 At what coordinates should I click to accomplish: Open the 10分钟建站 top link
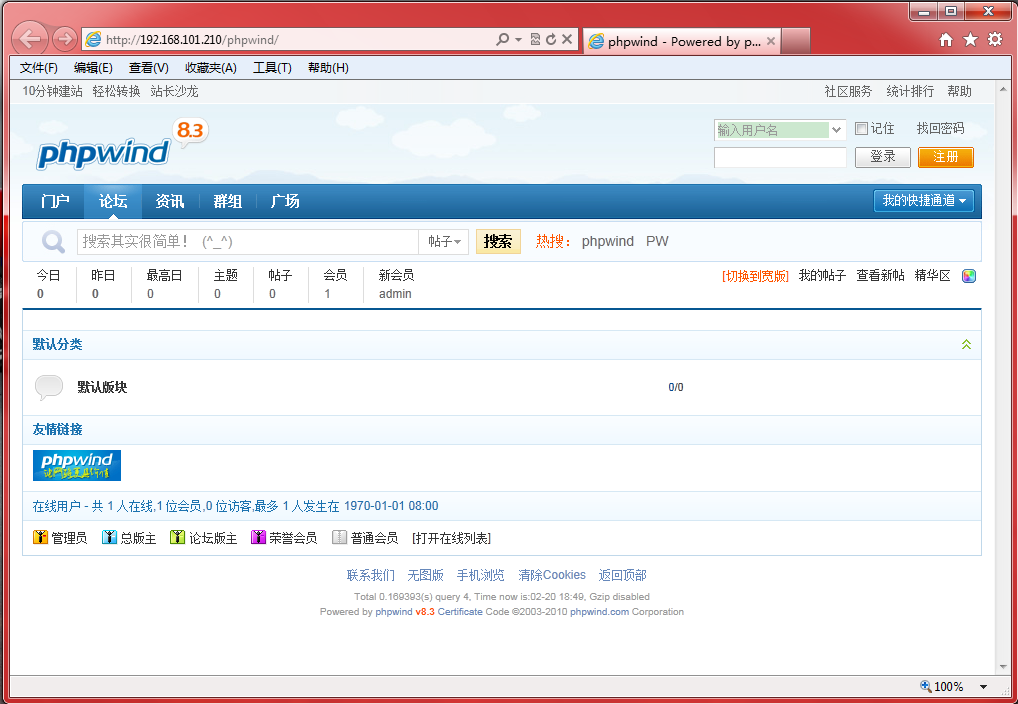click(53, 92)
